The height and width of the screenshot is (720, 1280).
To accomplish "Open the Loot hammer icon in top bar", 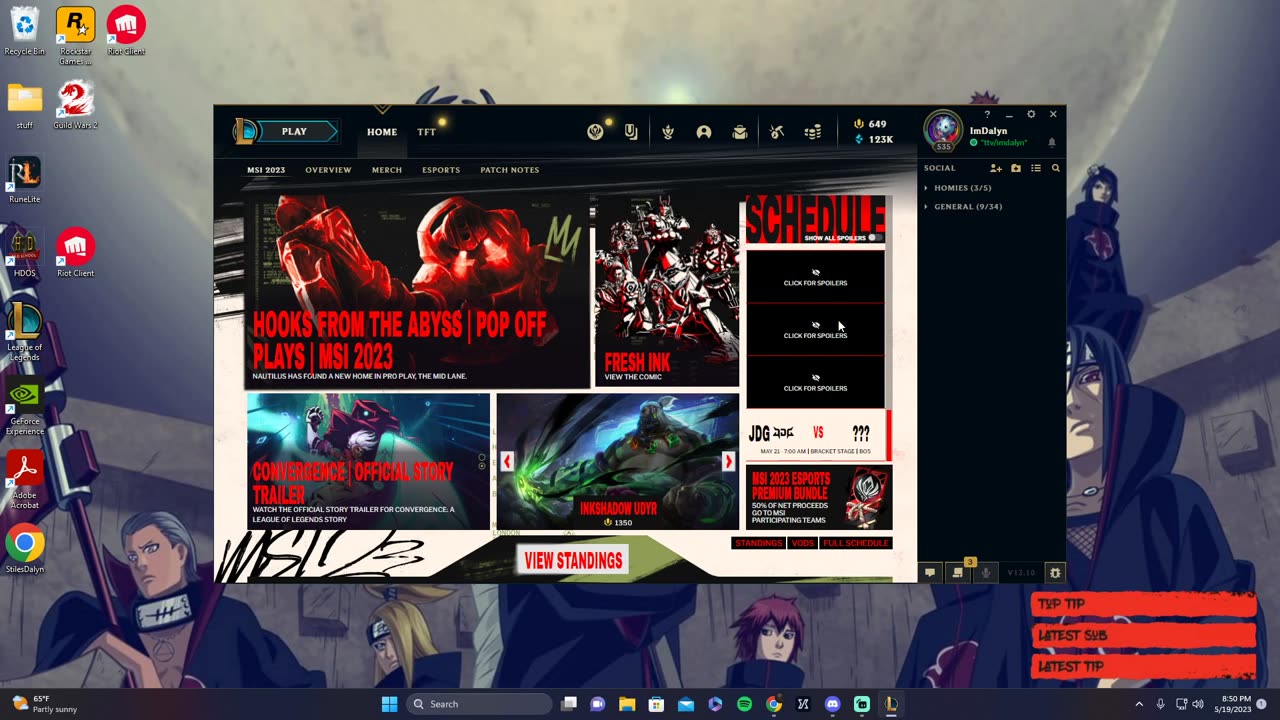I will [776, 132].
